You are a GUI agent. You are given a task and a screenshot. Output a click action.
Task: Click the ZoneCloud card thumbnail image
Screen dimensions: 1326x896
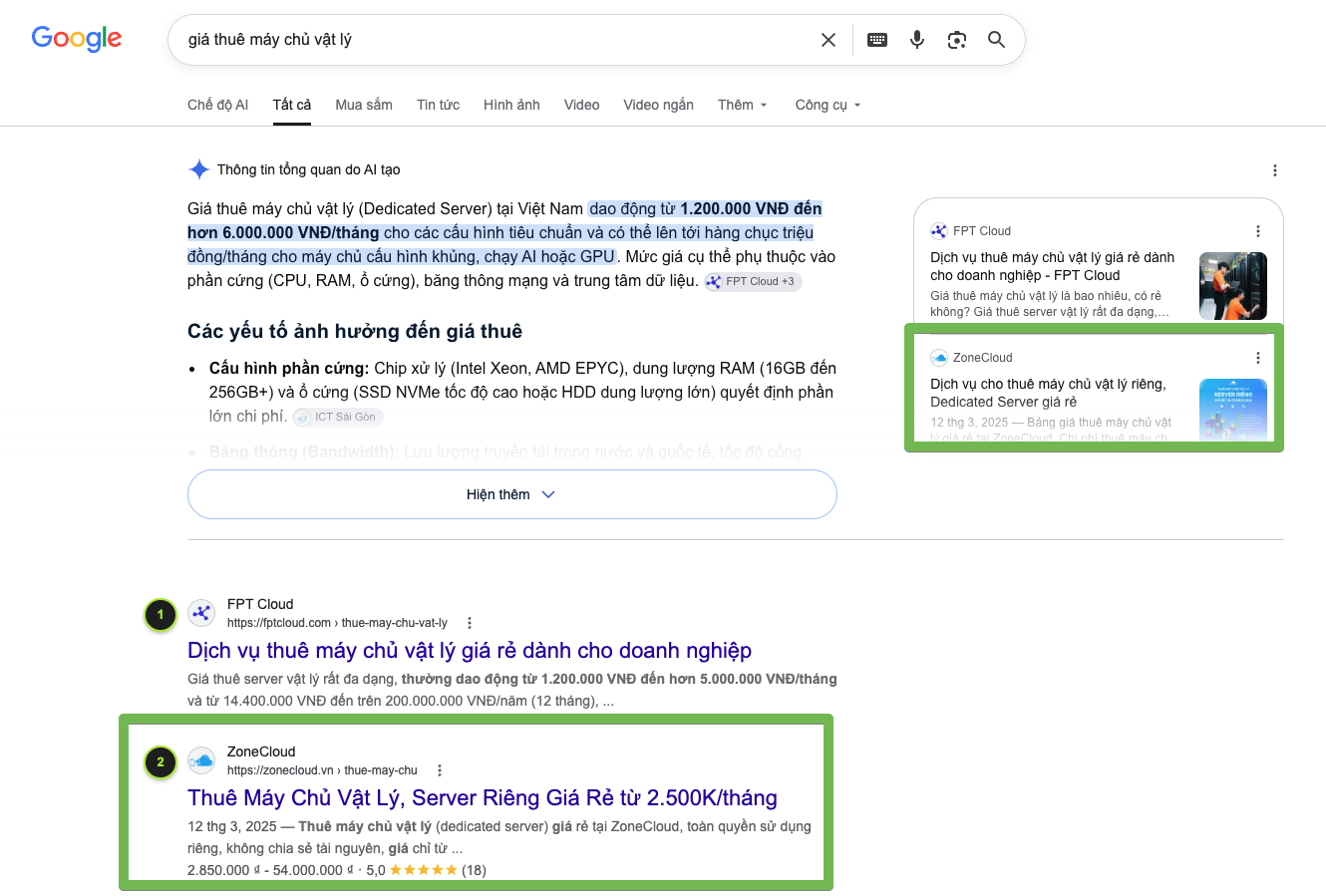[x=1233, y=410]
